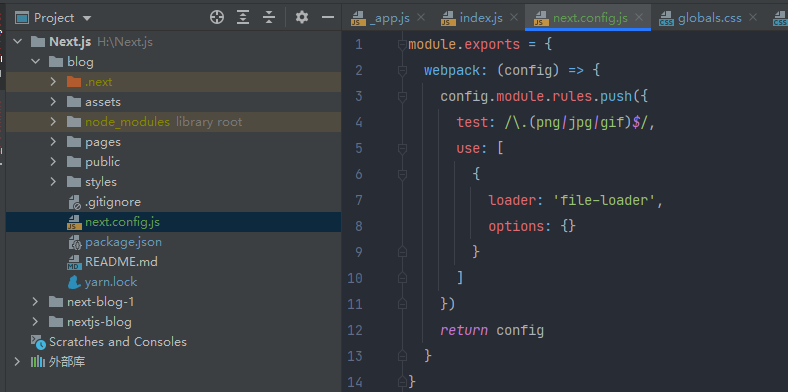The width and height of the screenshot is (788, 392).
Task: Click the 外部库 library bars icon
Action: click(x=38, y=362)
